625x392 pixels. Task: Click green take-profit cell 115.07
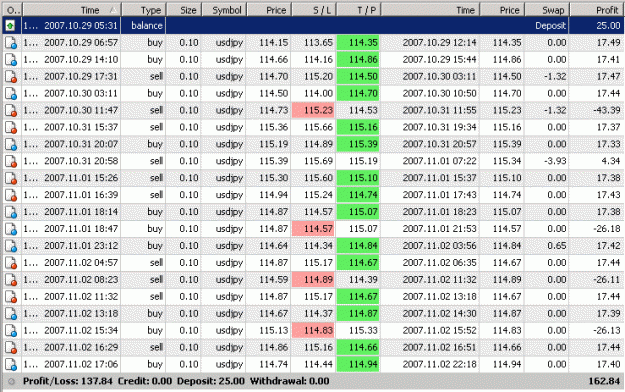click(x=358, y=212)
